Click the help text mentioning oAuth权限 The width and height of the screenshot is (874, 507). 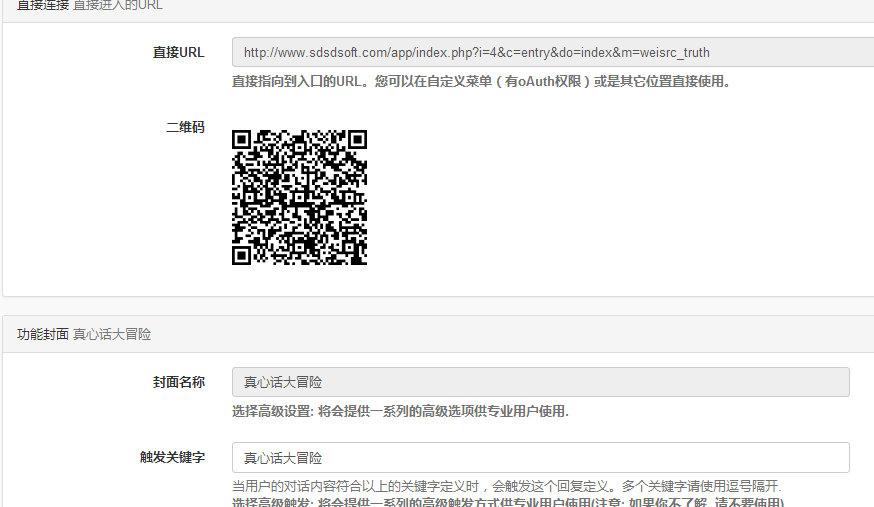[x=482, y=81]
